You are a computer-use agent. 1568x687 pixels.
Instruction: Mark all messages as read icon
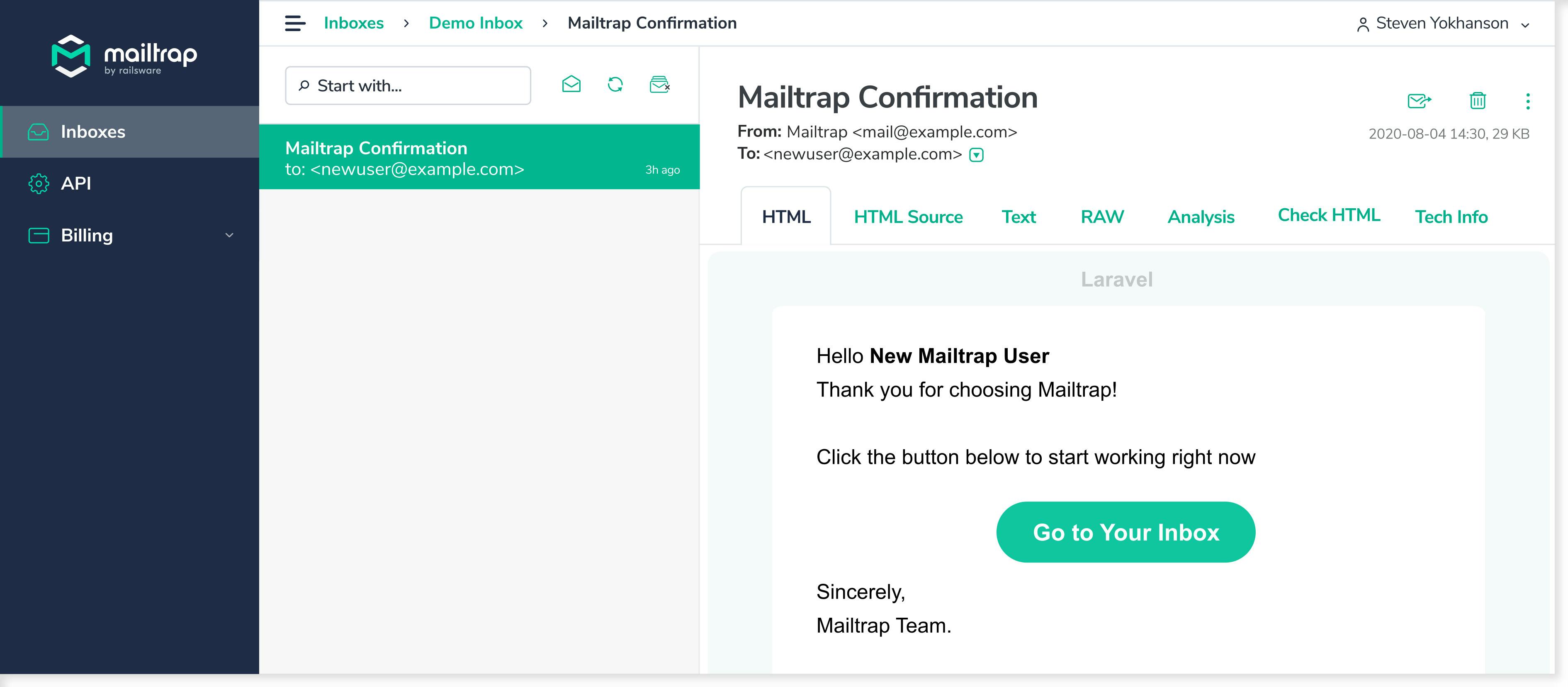[571, 84]
